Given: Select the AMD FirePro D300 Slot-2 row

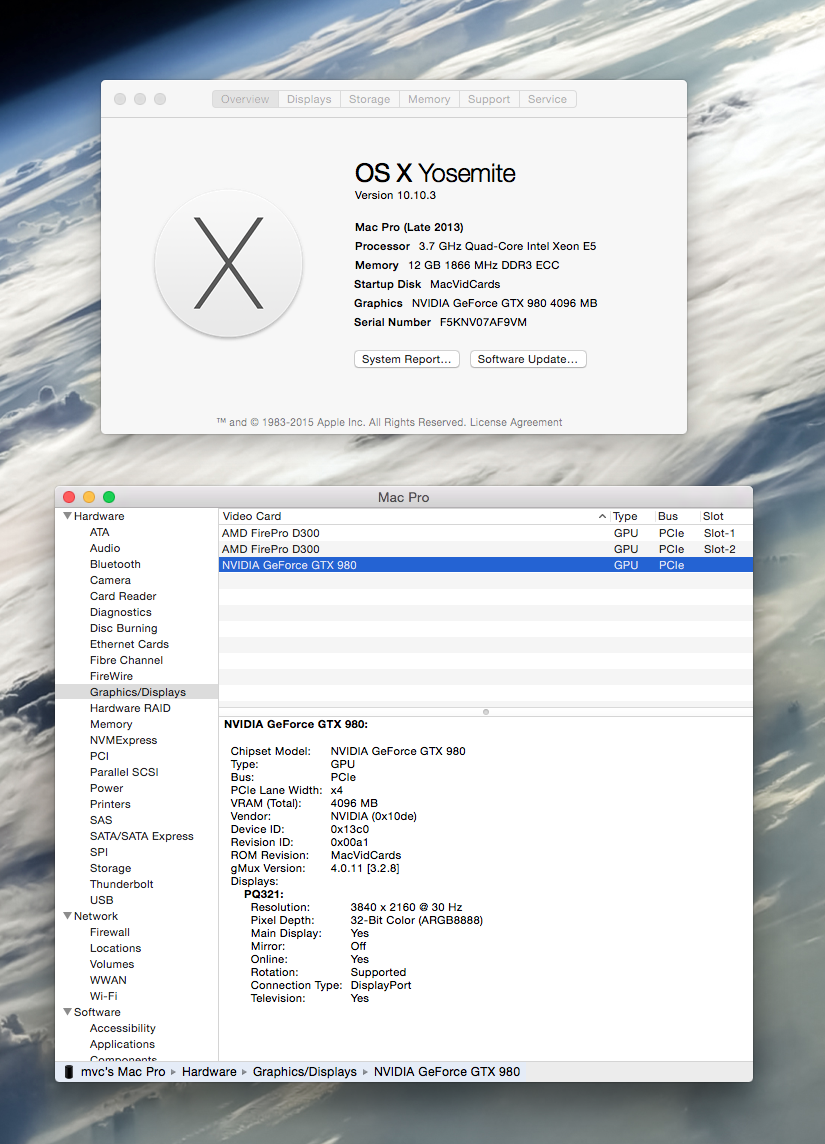Looking at the screenshot, I should (x=486, y=549).
